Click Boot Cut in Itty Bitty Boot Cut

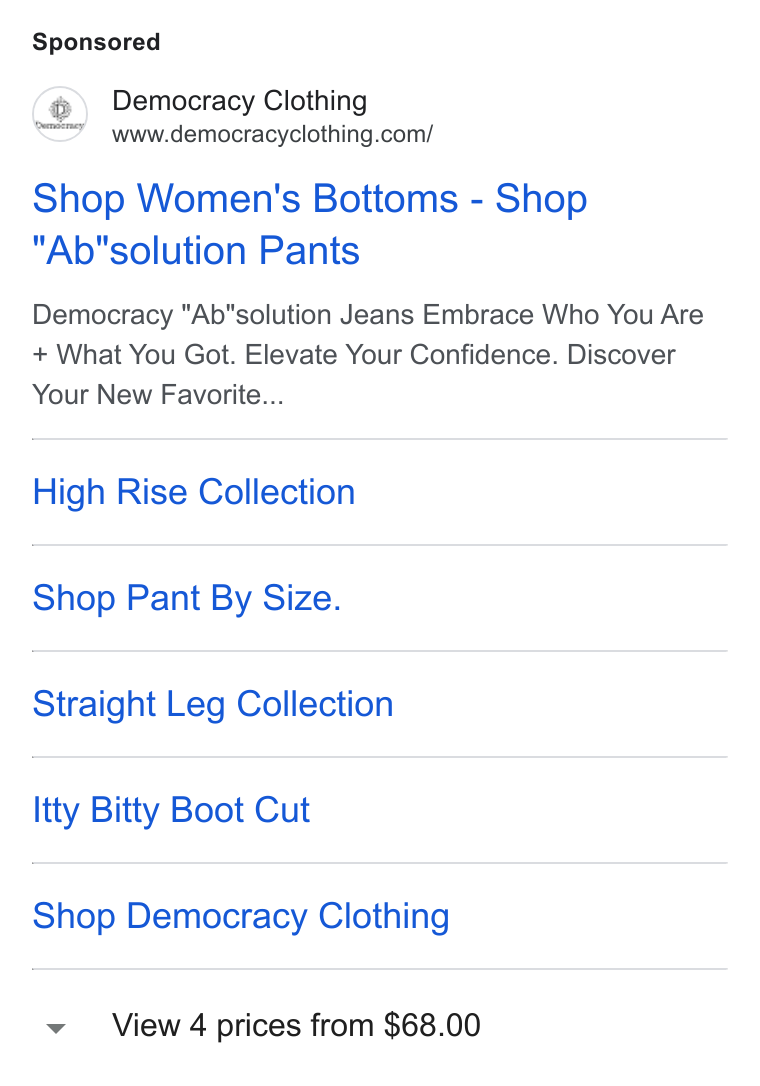coord(240,810)
